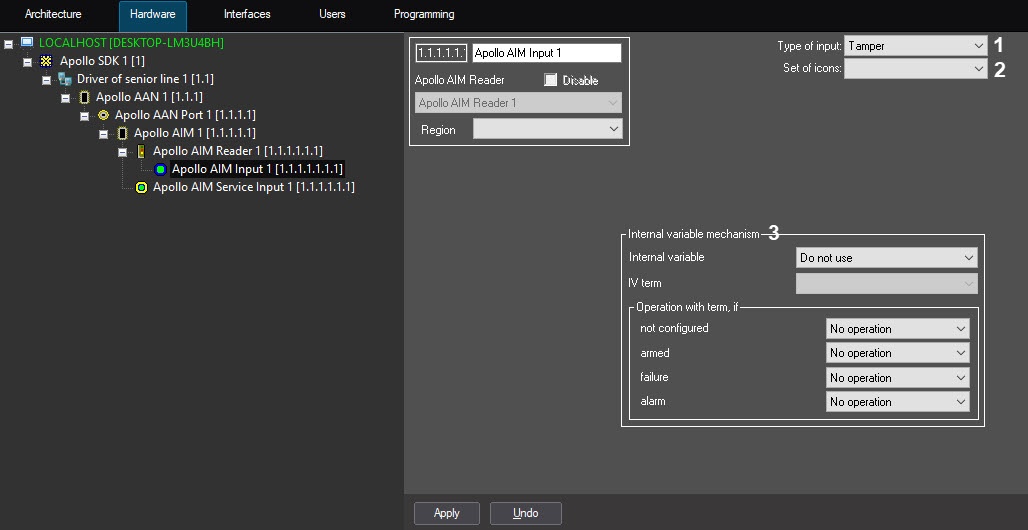
Task: Click the Apollo AIM 1 device icon
Action: coord(122,133)
